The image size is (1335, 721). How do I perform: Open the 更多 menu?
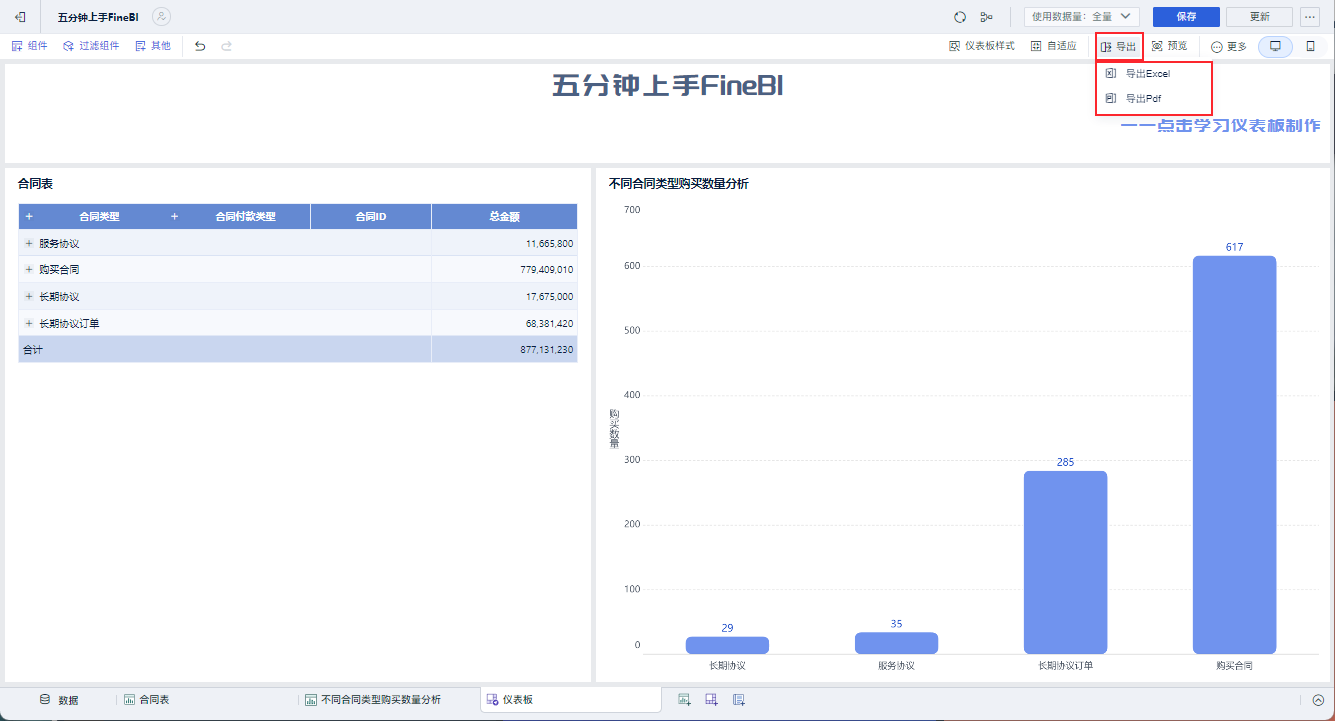coord(1229,46)
